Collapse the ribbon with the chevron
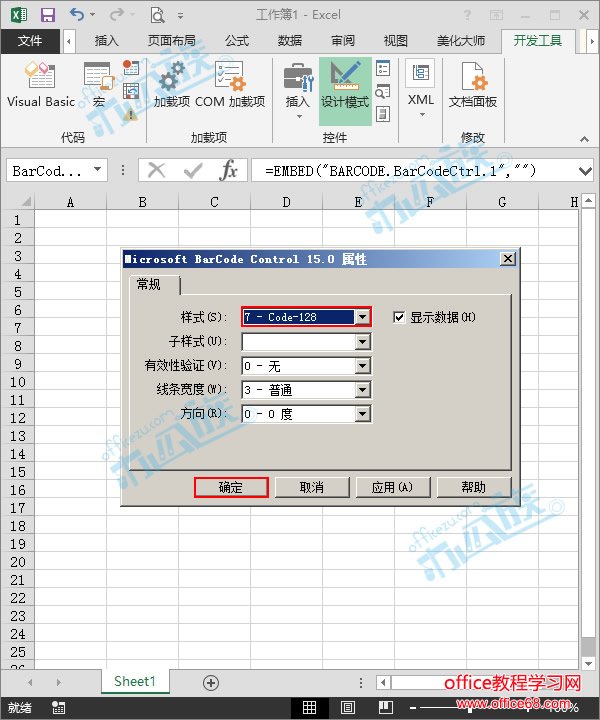 click(x=584, y=139)
